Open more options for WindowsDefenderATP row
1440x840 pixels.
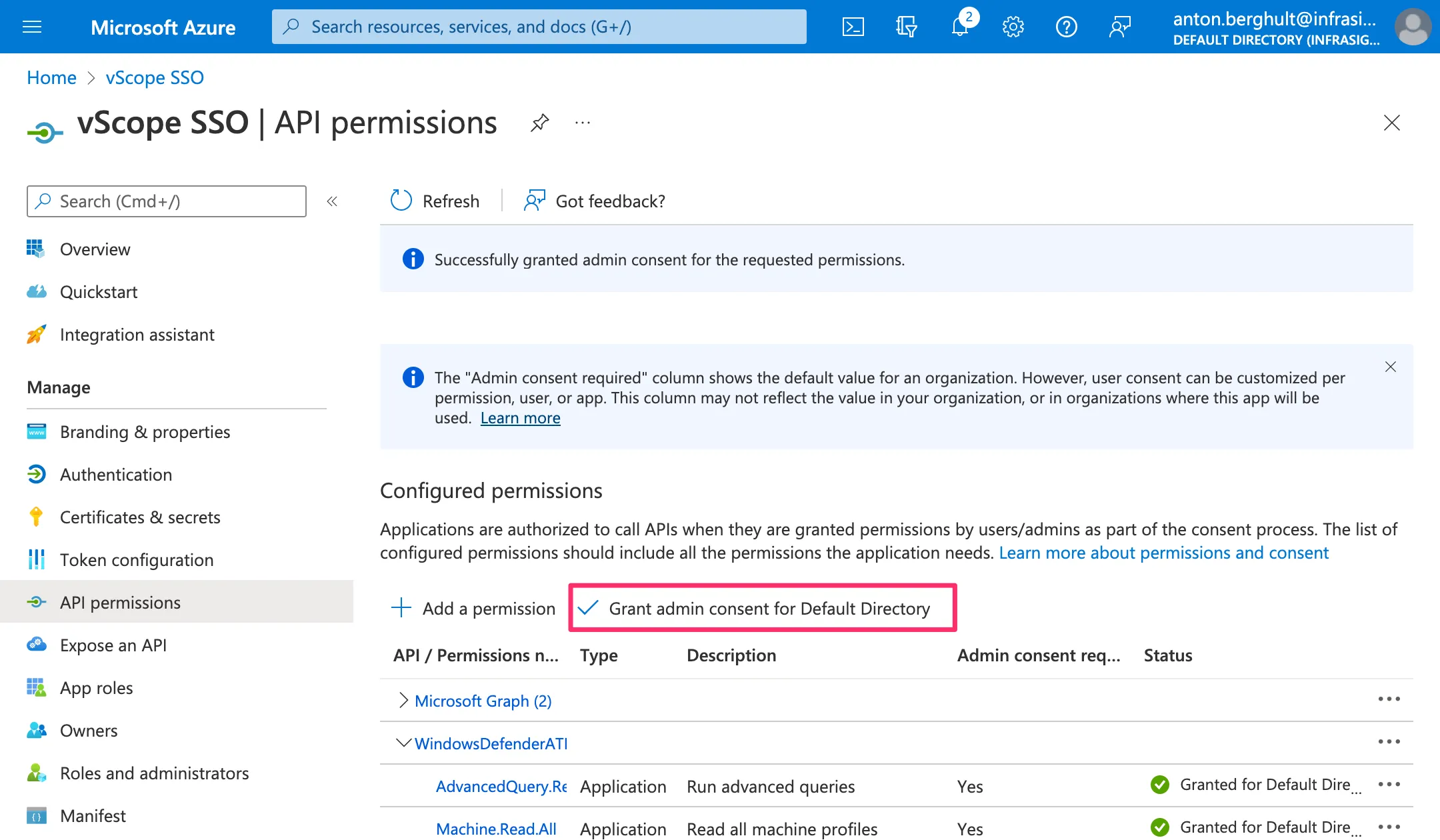(x=1389, y=741)
